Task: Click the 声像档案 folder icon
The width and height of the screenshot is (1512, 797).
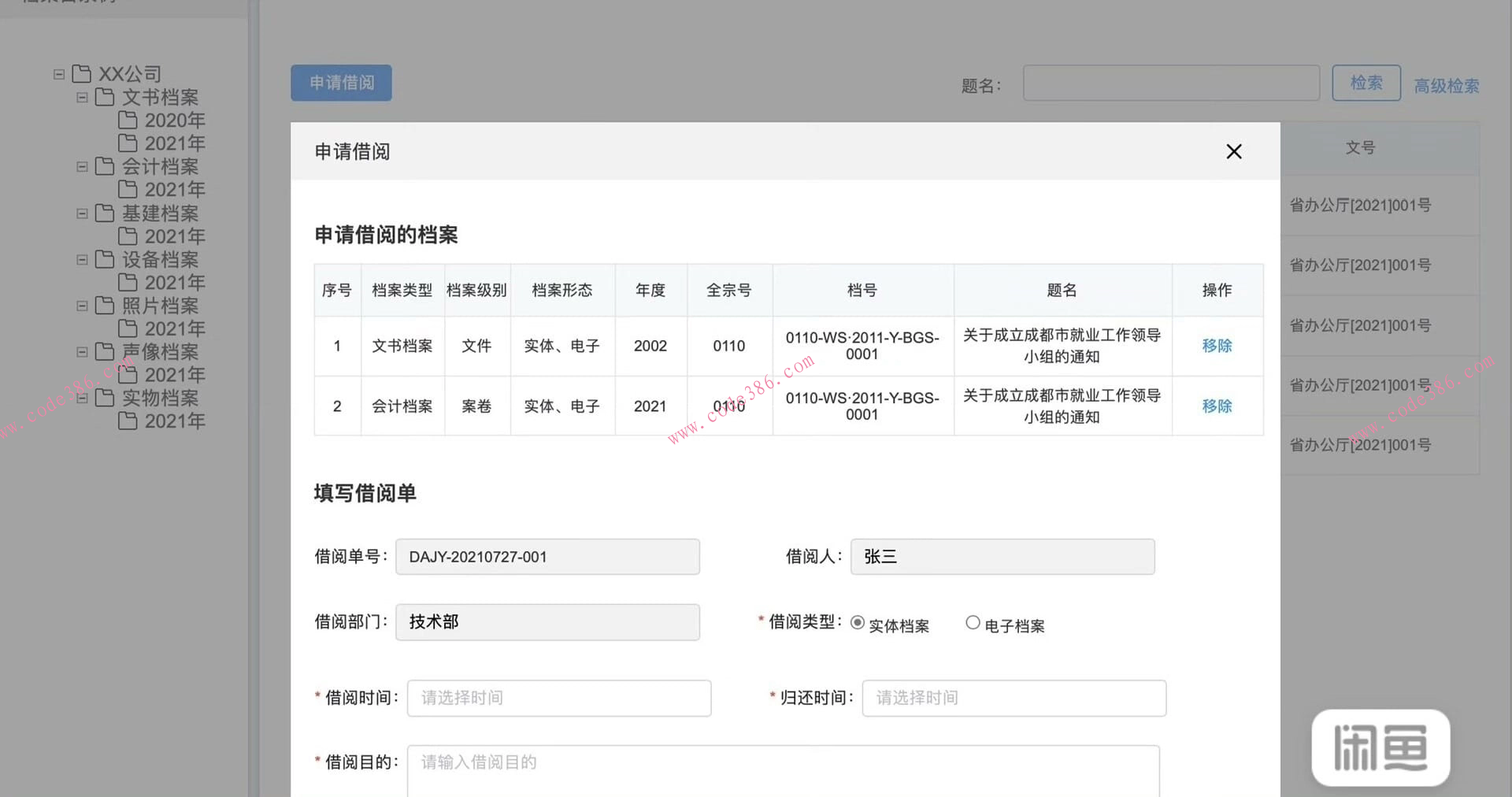Action: [106, 351]
